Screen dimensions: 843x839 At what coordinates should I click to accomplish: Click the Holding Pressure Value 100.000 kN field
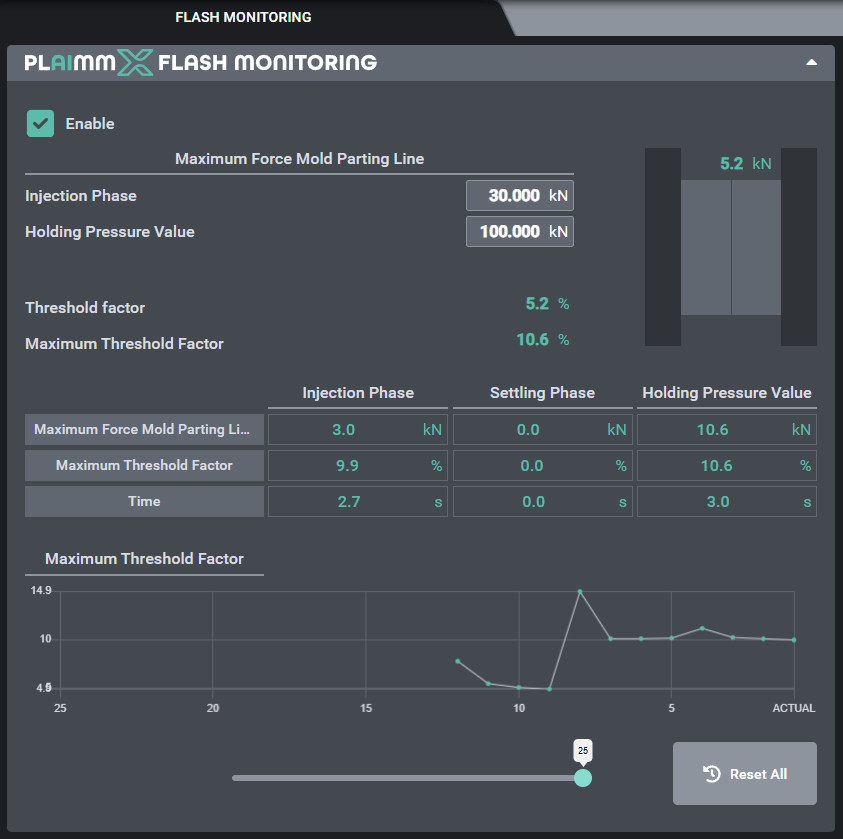point(519,232)
